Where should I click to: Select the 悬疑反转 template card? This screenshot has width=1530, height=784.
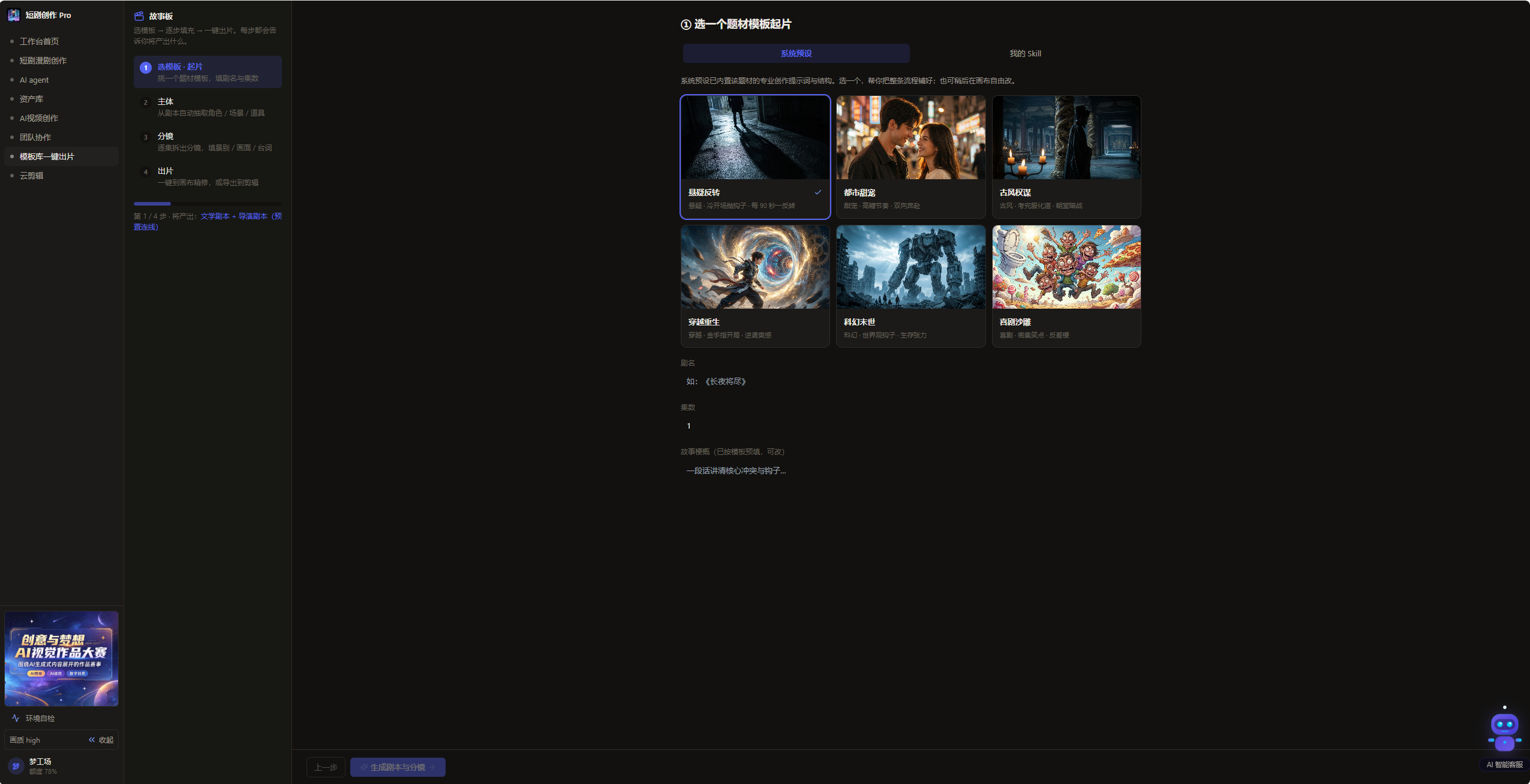tap(755, 156)
